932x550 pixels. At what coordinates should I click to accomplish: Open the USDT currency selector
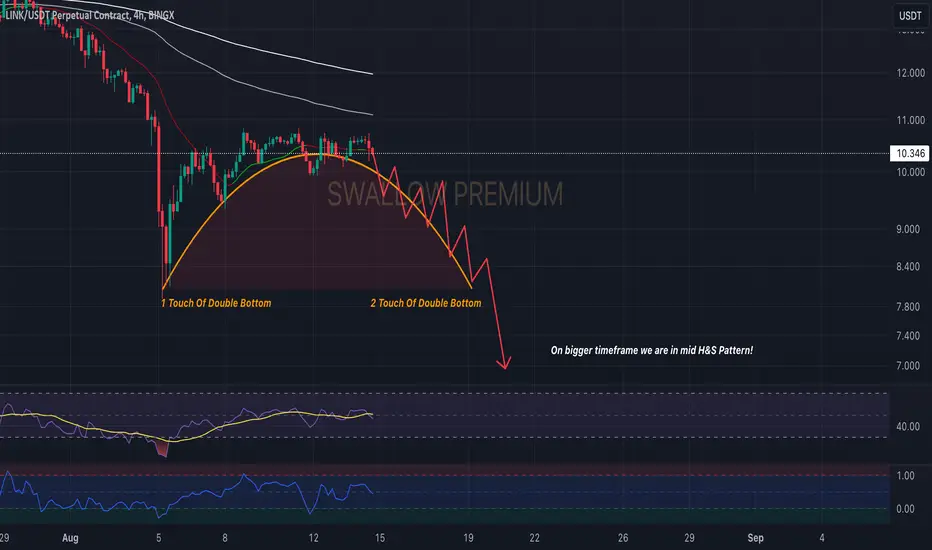coord(909,16)
